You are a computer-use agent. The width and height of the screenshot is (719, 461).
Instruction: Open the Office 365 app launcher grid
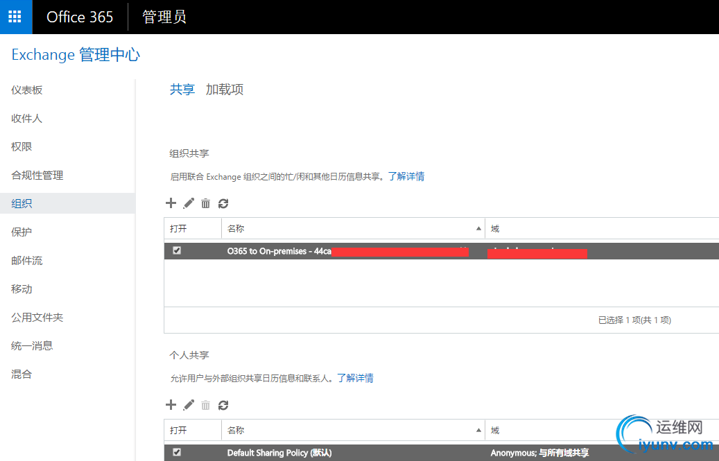pyautogui.click(x=15, y=17)
